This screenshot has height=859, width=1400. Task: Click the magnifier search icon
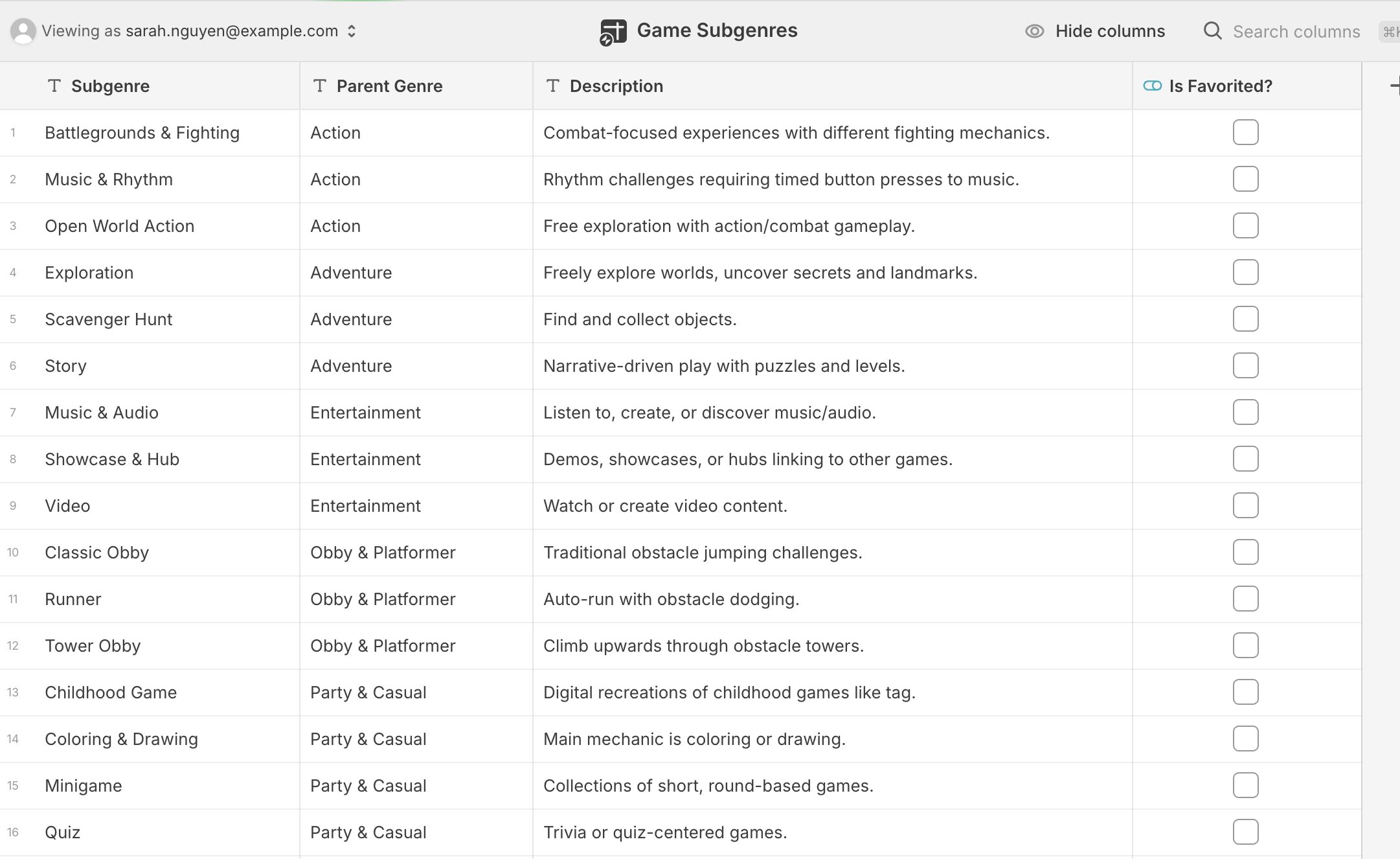coord(1212,31)
